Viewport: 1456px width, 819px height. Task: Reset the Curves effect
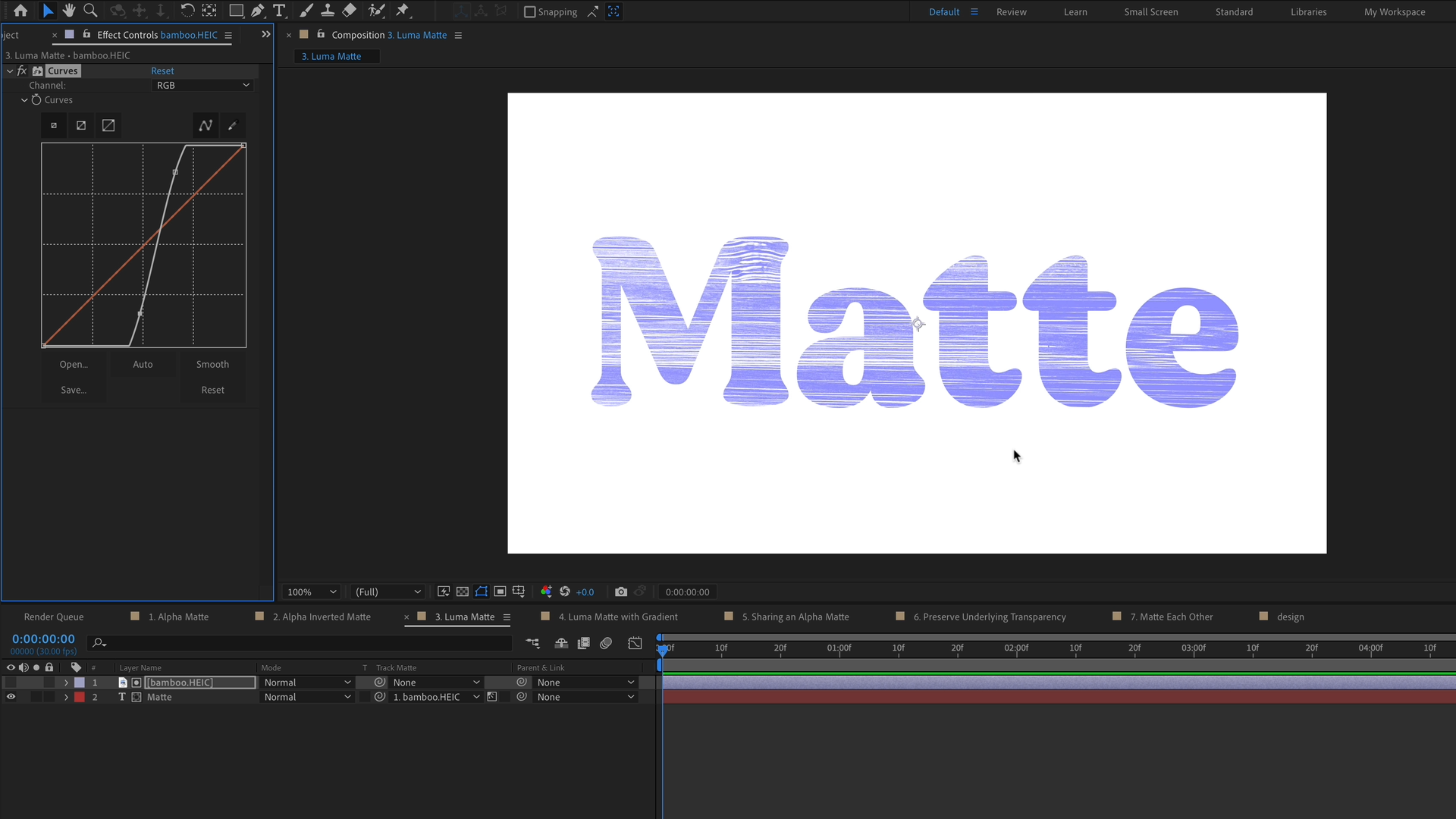[x=162, y=70]
